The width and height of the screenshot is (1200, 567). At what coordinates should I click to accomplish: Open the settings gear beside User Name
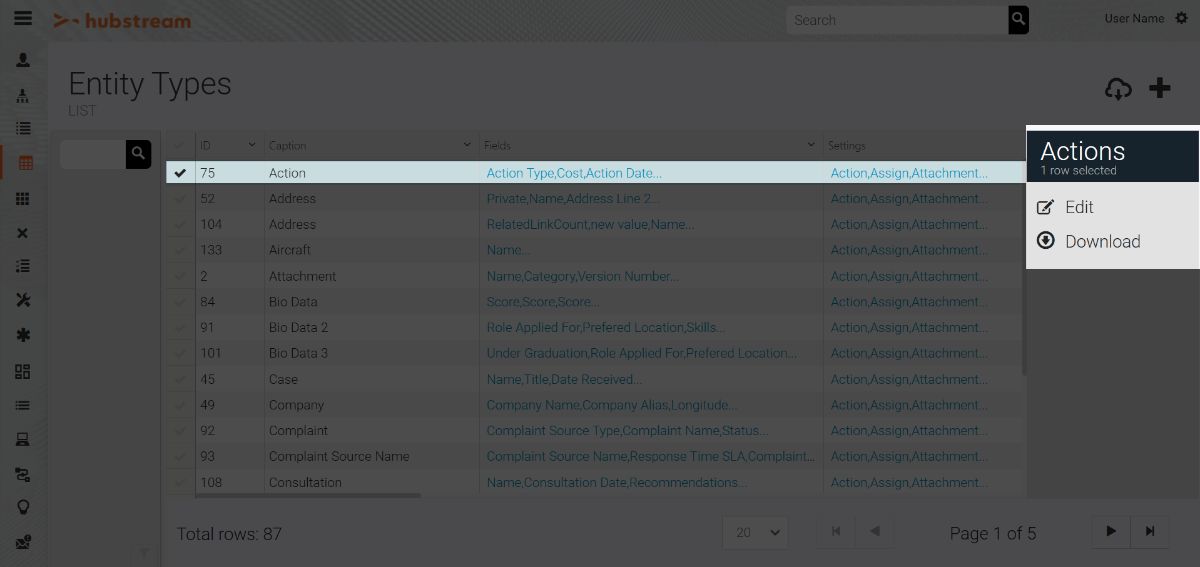click(1181, 18)
